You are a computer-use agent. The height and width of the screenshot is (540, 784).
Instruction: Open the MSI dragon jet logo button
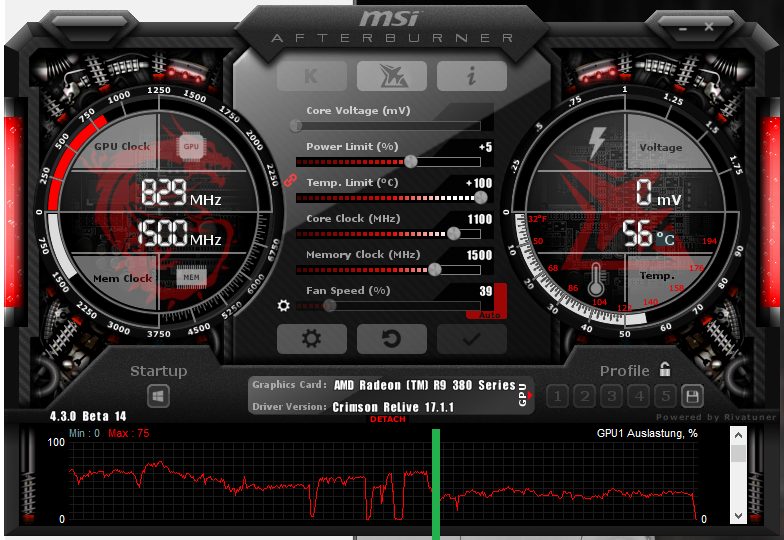392,76
